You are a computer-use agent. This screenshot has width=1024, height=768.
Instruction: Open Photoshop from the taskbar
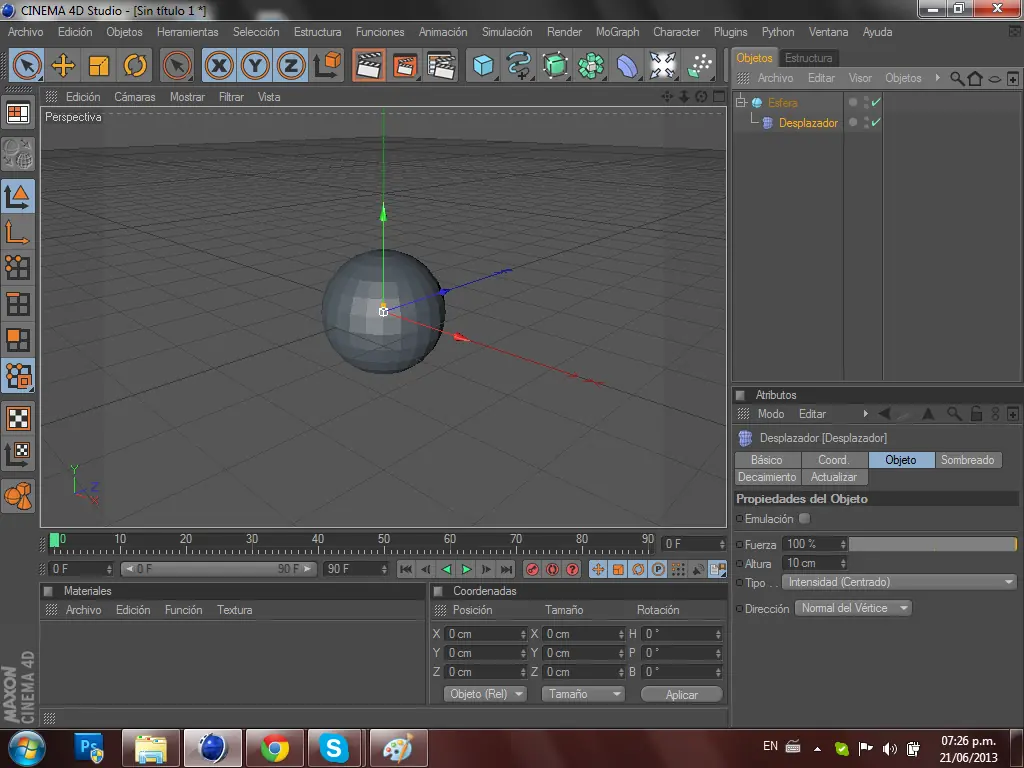(x=90, y=748)
